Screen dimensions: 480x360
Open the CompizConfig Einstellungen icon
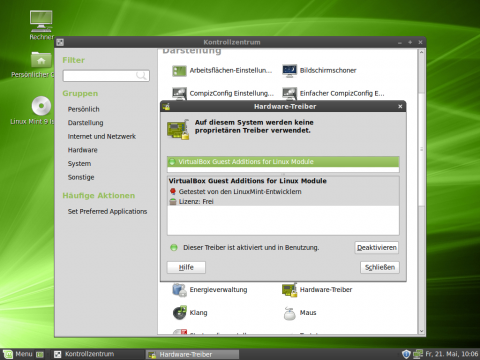(179, 93)
